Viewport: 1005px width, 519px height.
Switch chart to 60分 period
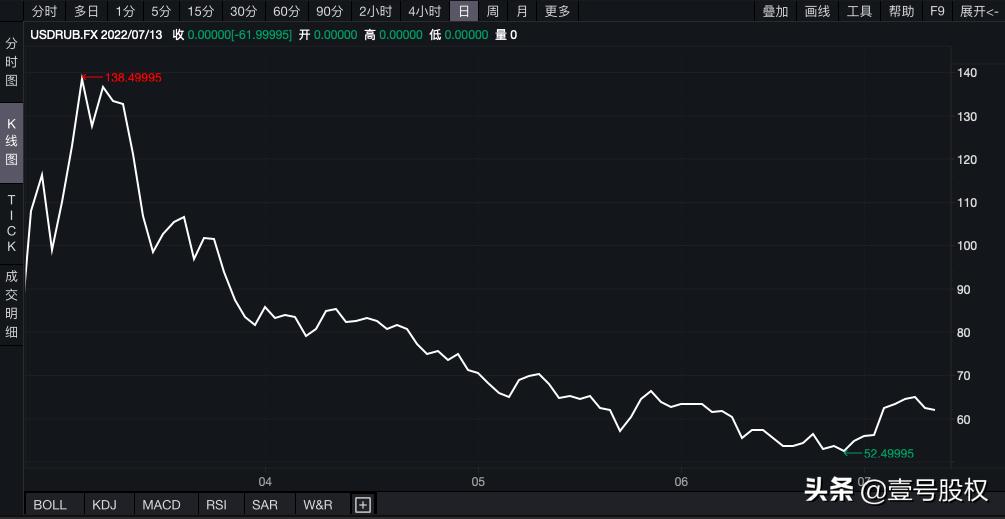tap(286, 11)
